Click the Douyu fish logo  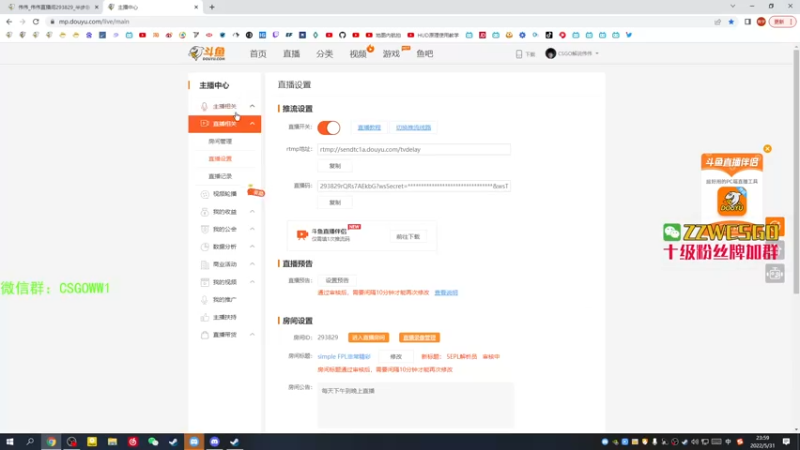pos(207,54)
